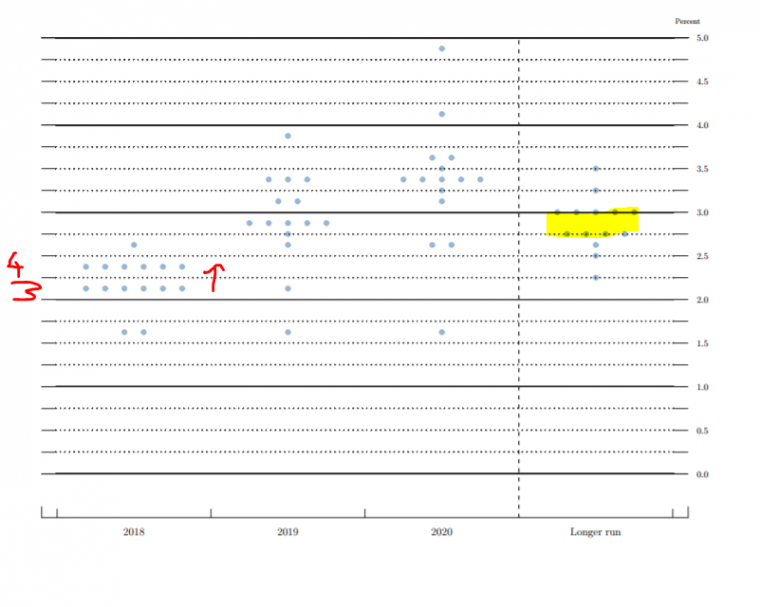Click the 2.5 tick label
Screen dimensions: 760x607
pos(702,256)
